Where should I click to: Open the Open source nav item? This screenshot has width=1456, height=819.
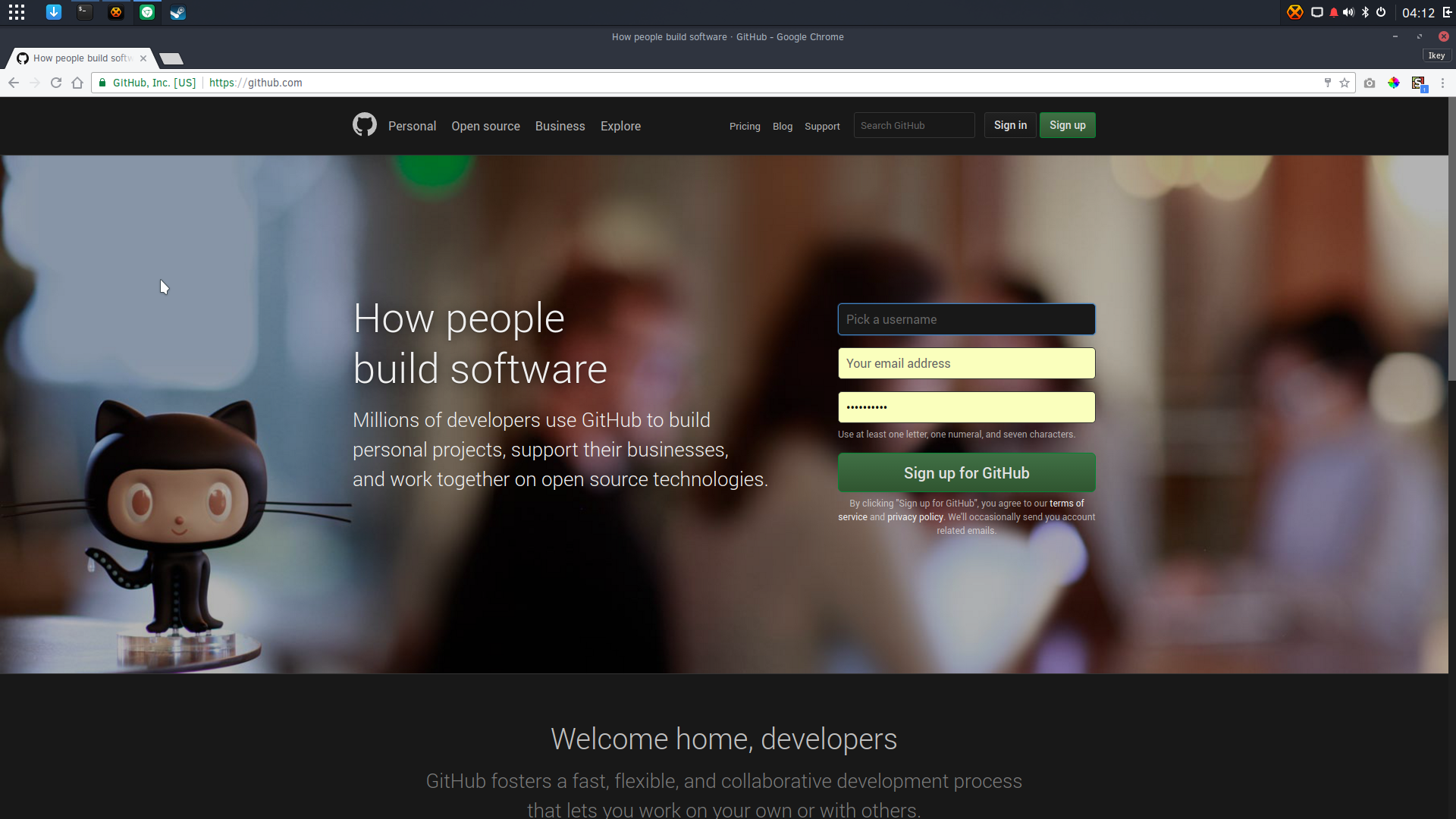point(485,126)
